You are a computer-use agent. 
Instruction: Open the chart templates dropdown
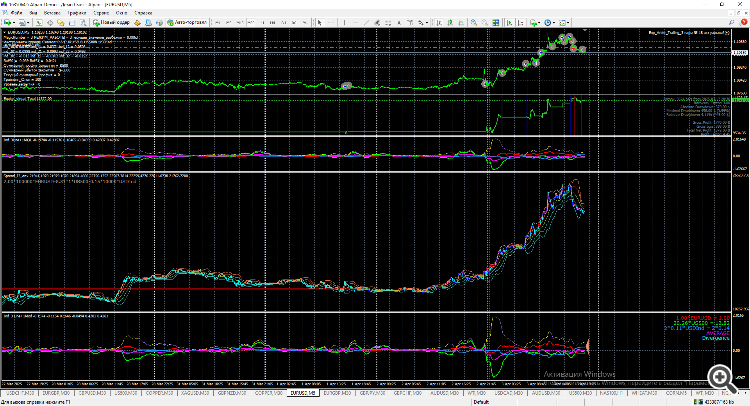point(564,22)
